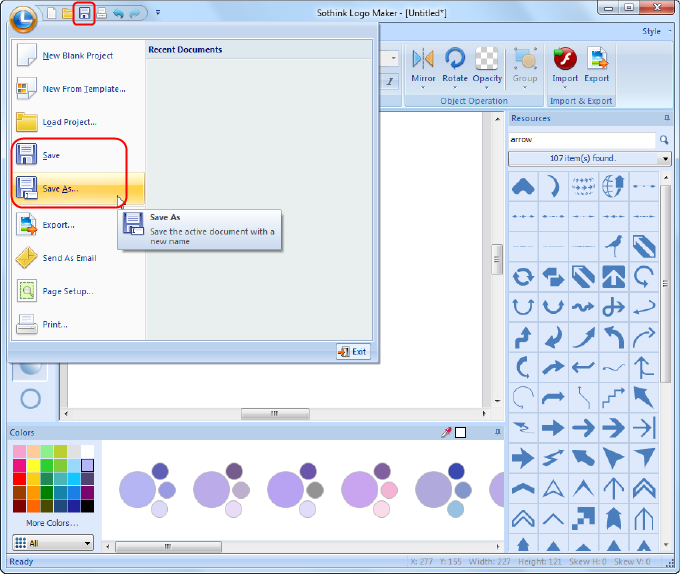Select the bird silhouette resource shape

613,246
